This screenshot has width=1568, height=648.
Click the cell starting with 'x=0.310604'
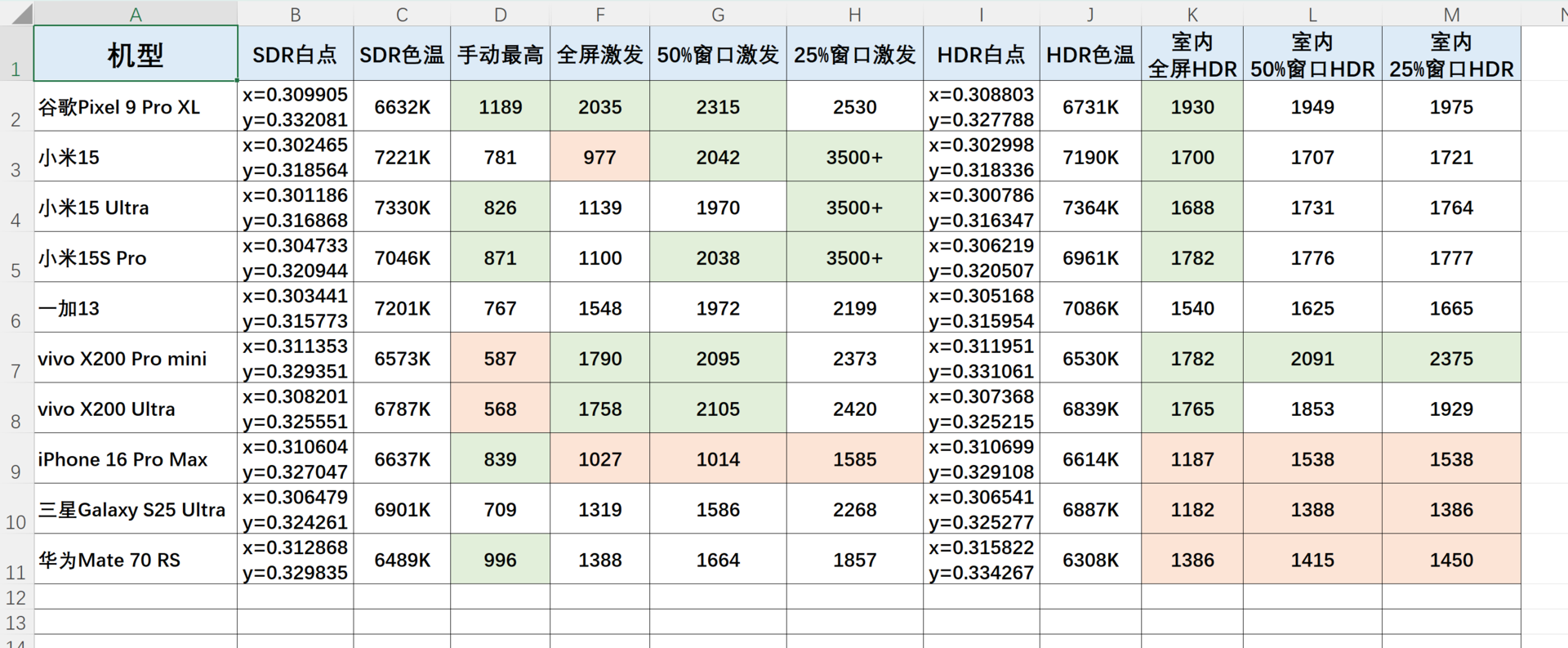tap(296, 458)
